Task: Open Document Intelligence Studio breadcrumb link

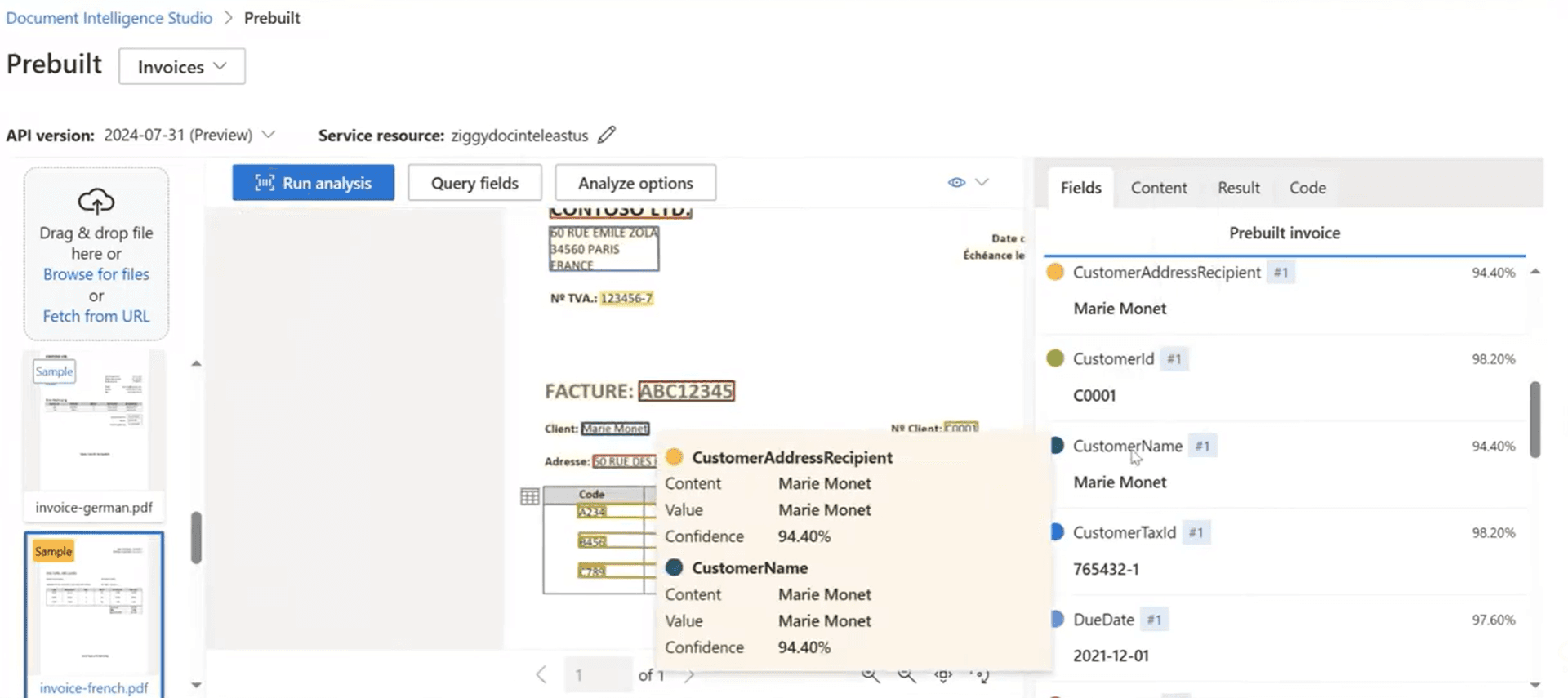Action: coord(109,18)
